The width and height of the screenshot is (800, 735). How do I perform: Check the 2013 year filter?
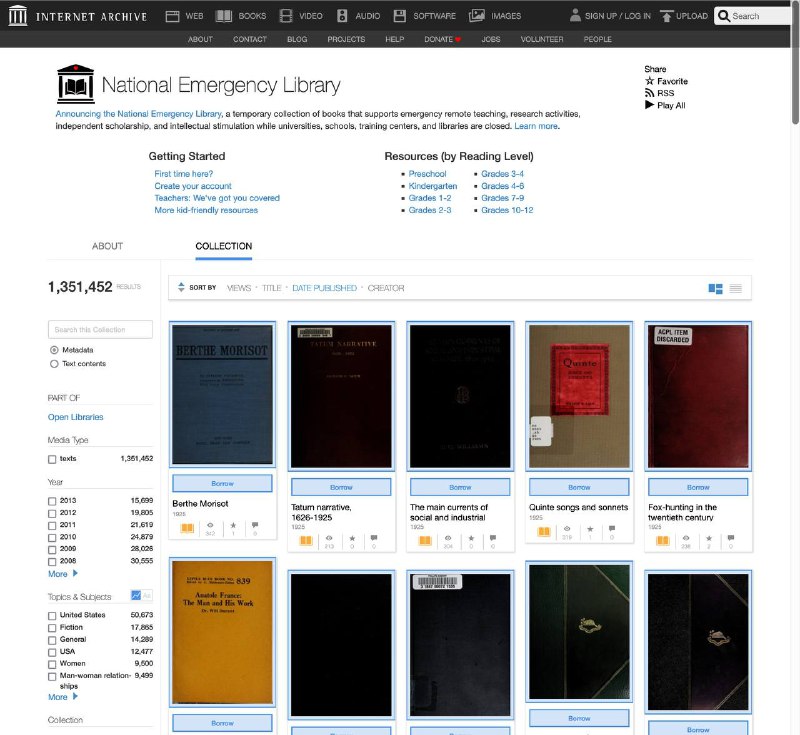coord(52,501)
